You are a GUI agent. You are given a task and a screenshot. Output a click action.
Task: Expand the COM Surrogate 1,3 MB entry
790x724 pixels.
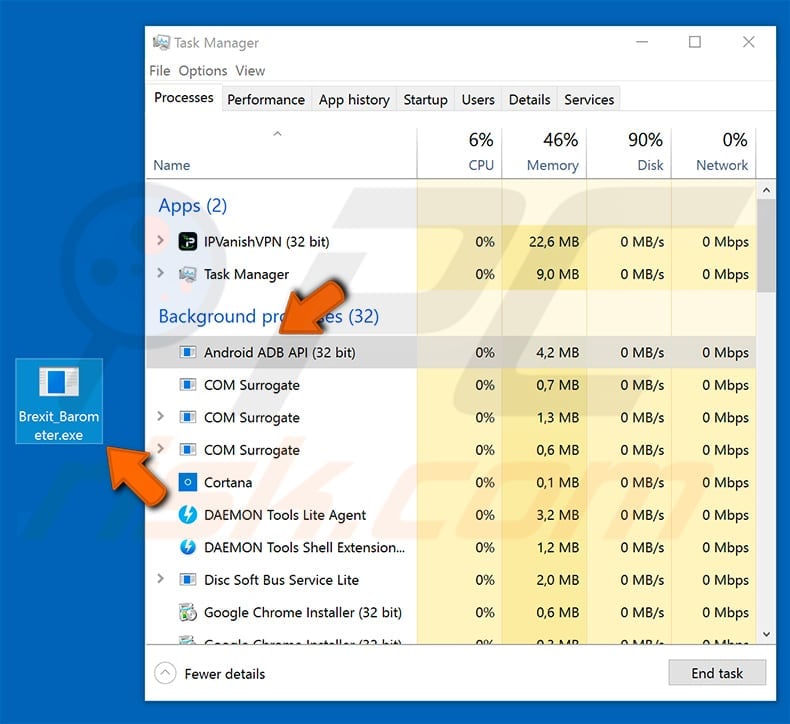161,416
